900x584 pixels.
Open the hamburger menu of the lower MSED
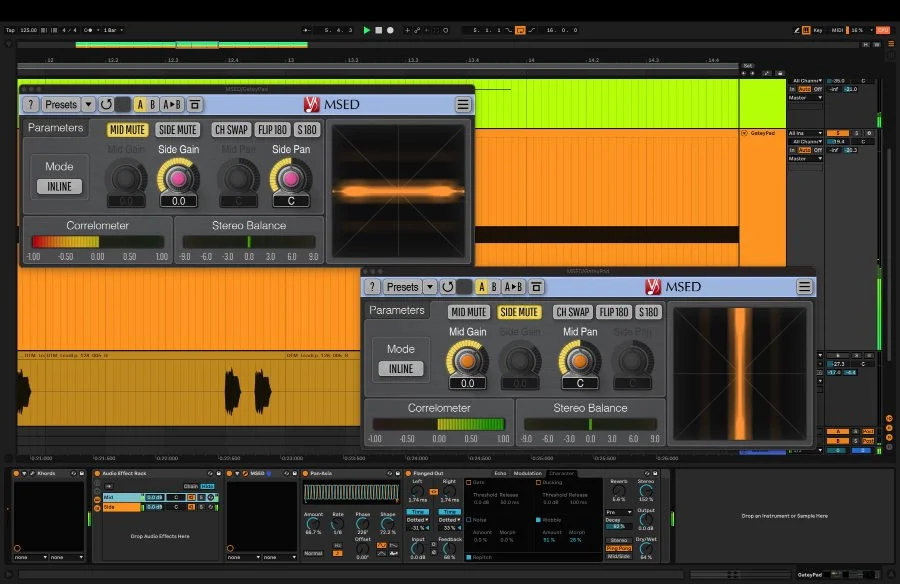[804, 287]
